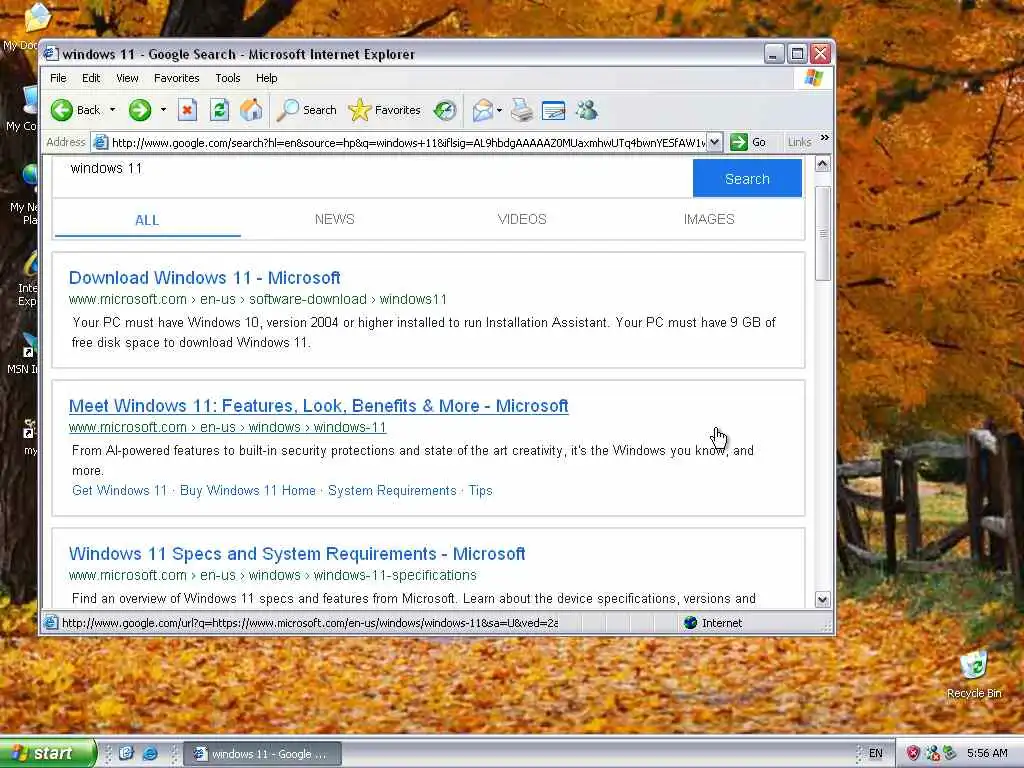Switch to the NEWS tab
Screen dimensions: 1024x768
(x=334, y=219)
